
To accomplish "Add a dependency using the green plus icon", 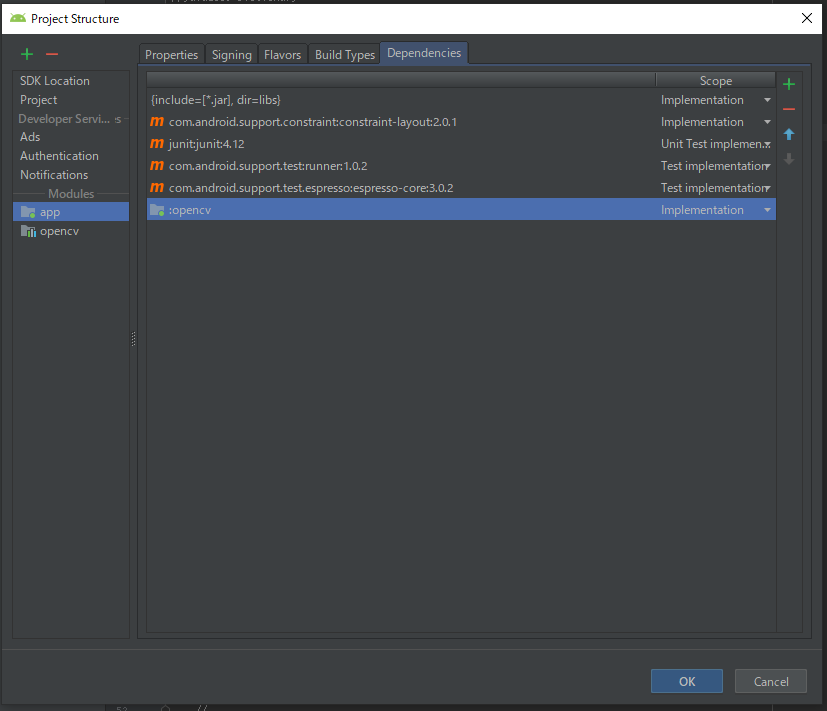I will click(789, 84).
